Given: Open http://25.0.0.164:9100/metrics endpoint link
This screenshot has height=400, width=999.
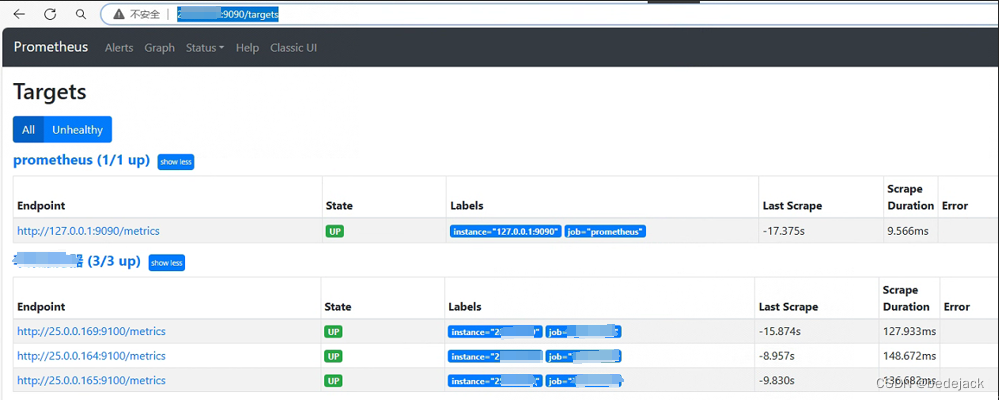Looking at the screenshot, I should [x=91, y=355].
